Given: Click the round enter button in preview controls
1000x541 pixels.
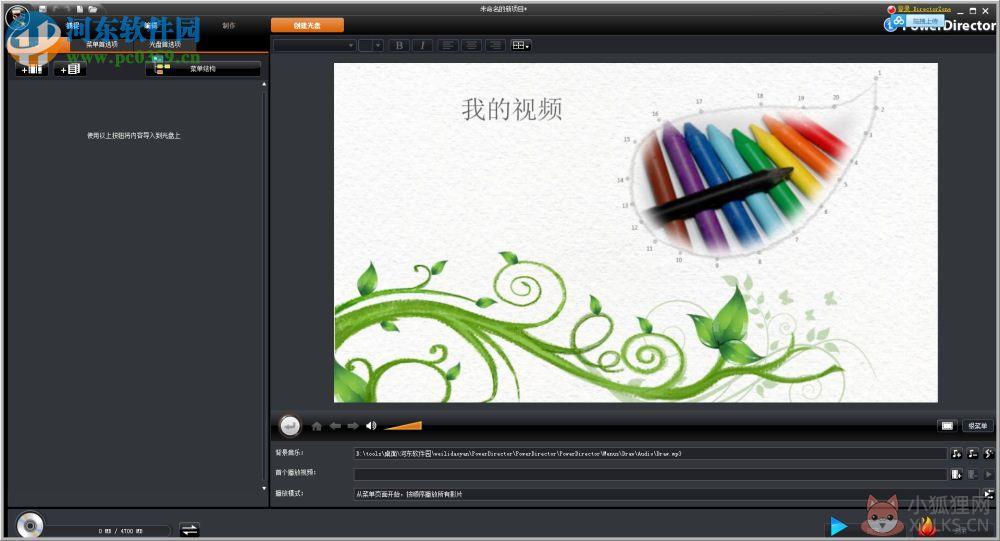Looking at the screenshot, I should coord(290,426).
